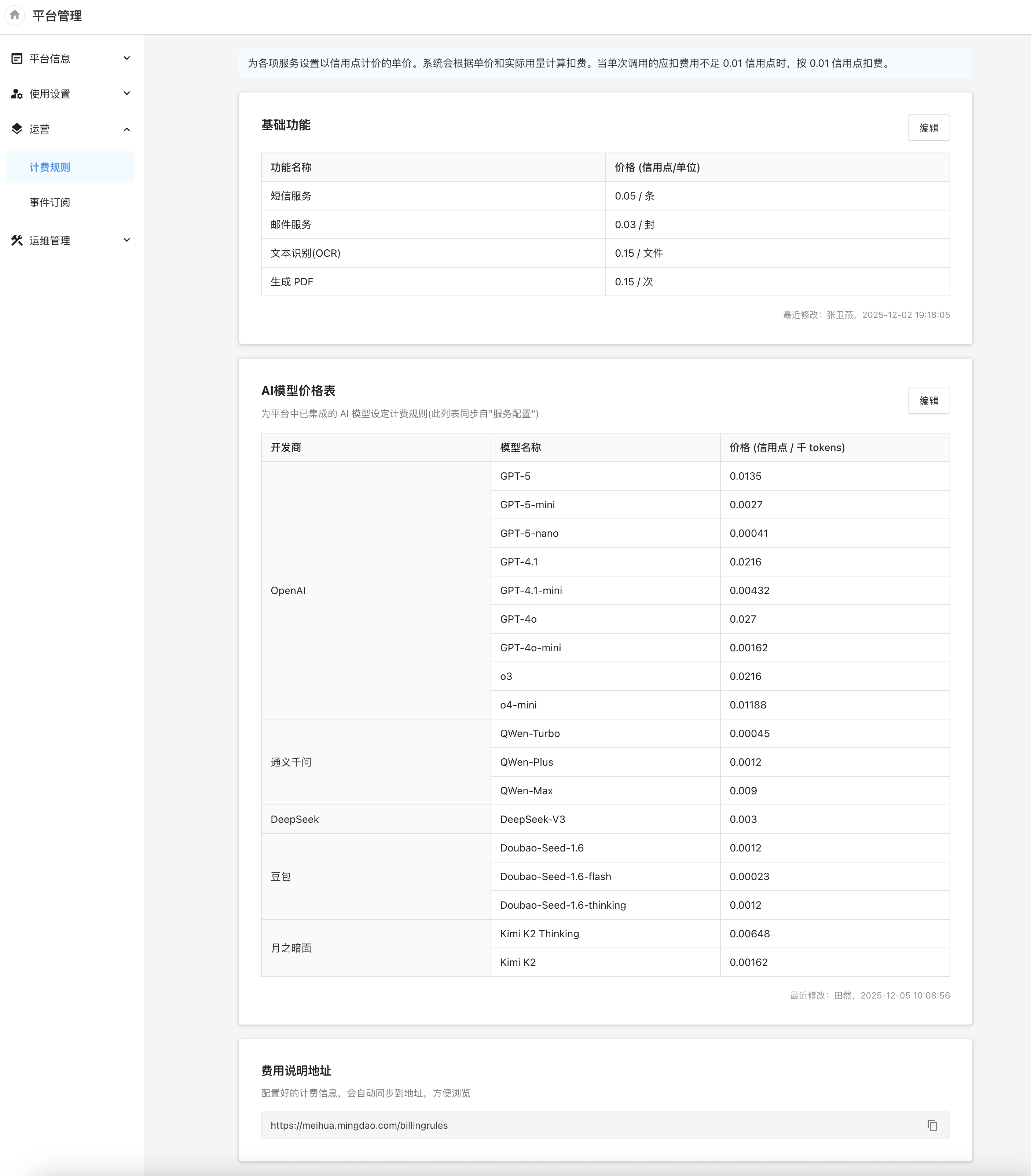Collapse the 运营 section chevron
The width and height of the screenshot is (1031, 1176).
[x=126, y=129]
